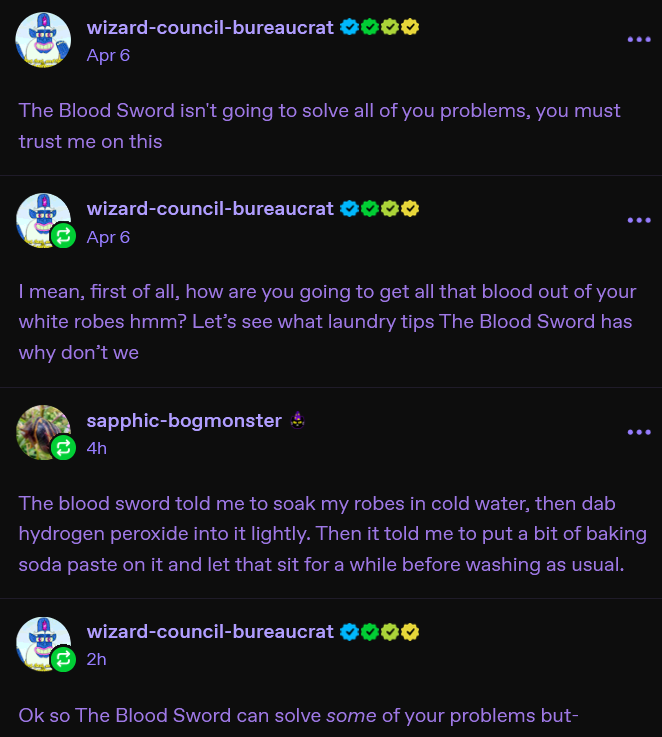Click the 2h timestamp on the bottom post

96,659
